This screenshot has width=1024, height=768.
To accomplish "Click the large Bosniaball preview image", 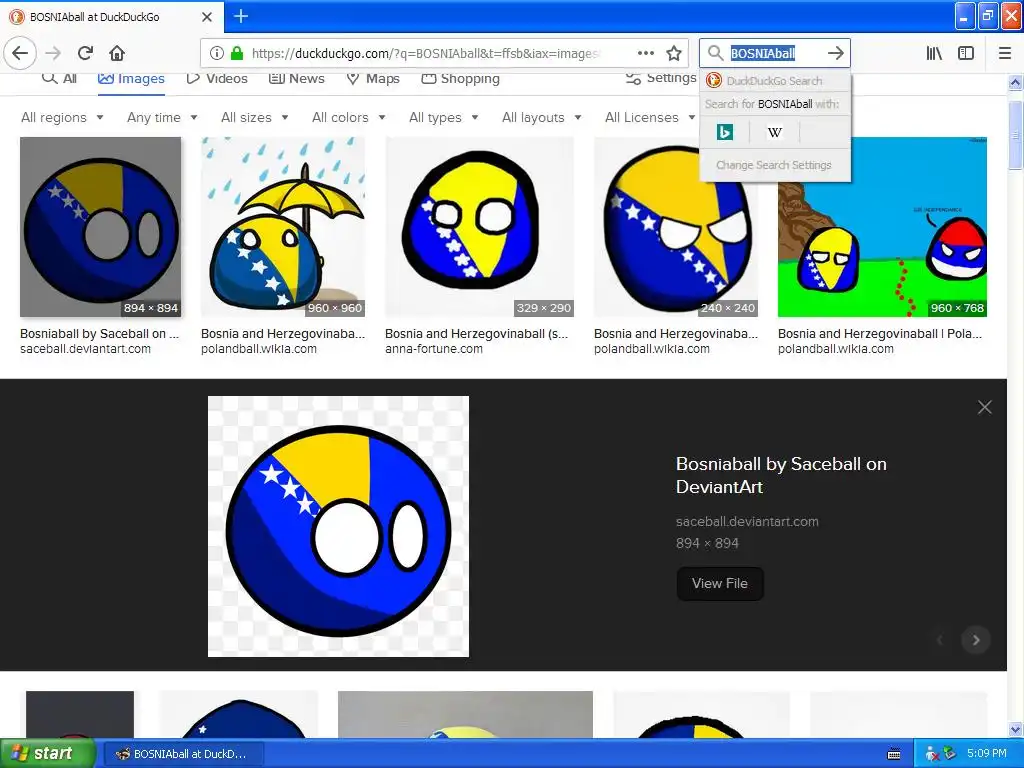I will [338, 526].
